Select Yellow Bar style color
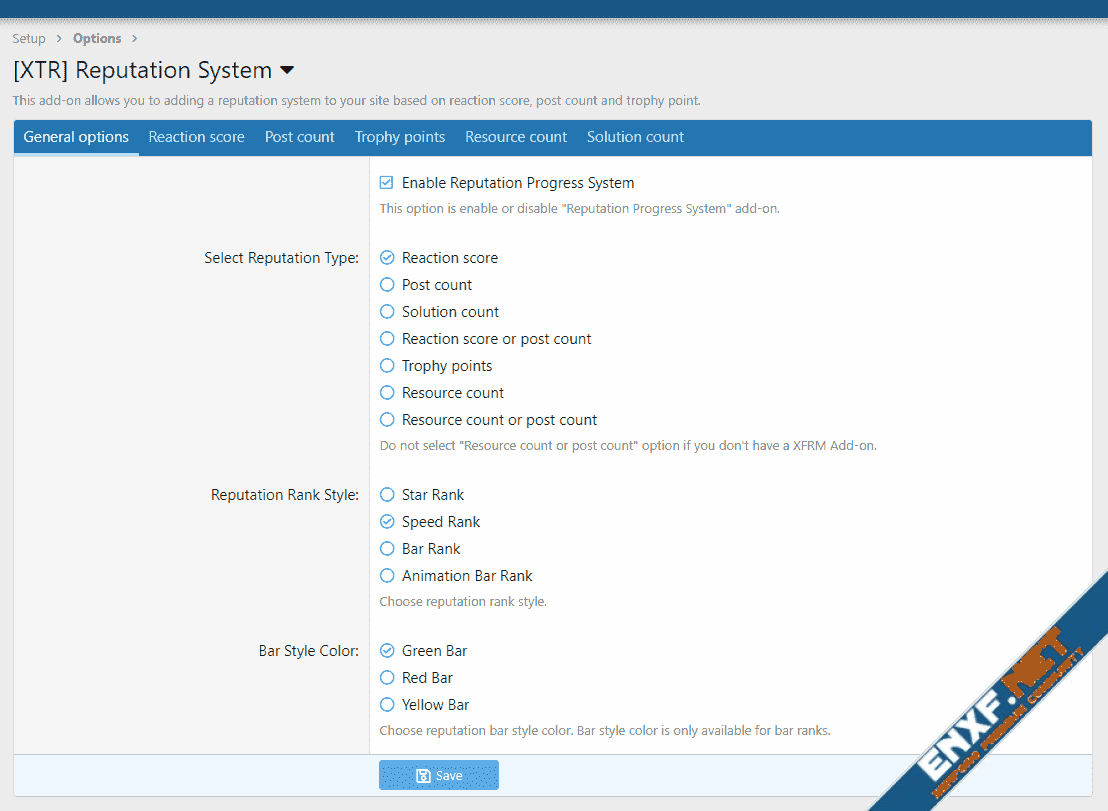The width and height of the screenshot is (1108, 811). (x=387, y=705)
